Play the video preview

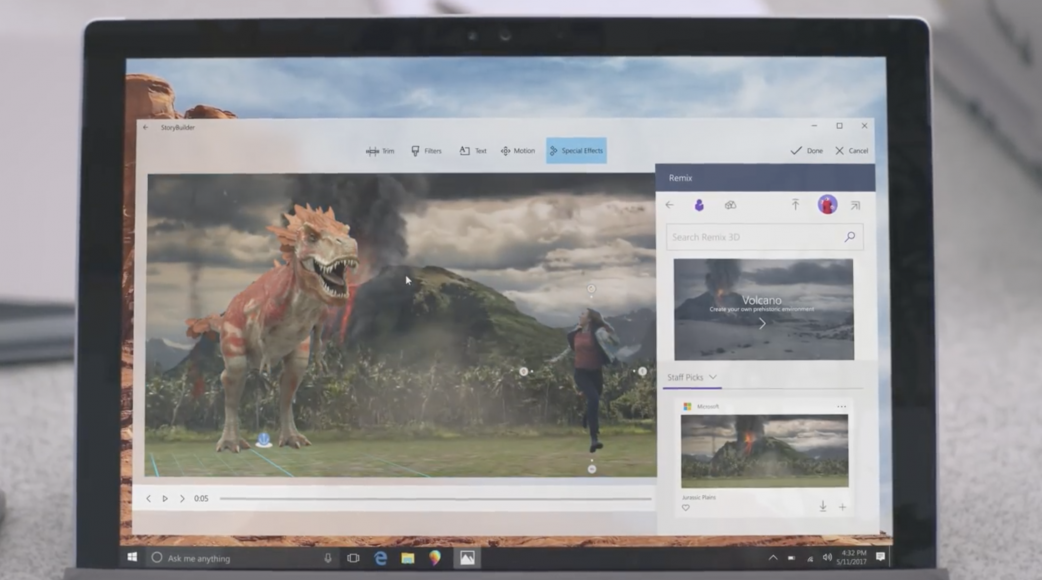tap(165, 498)
